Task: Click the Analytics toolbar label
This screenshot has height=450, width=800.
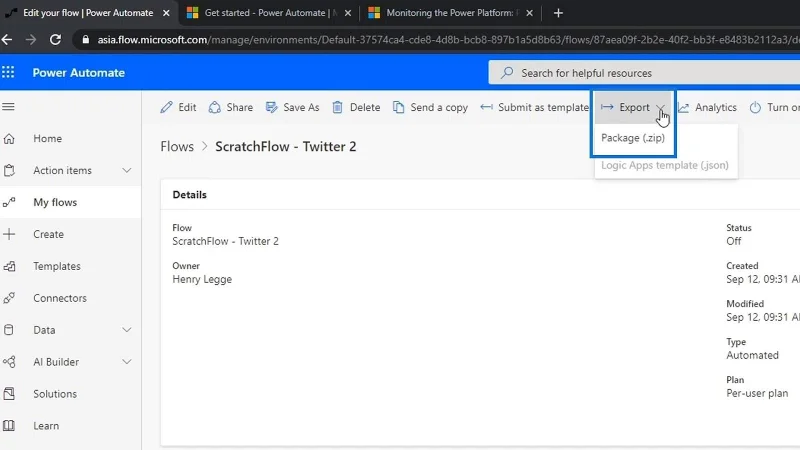Action: [x=716, y=107]
